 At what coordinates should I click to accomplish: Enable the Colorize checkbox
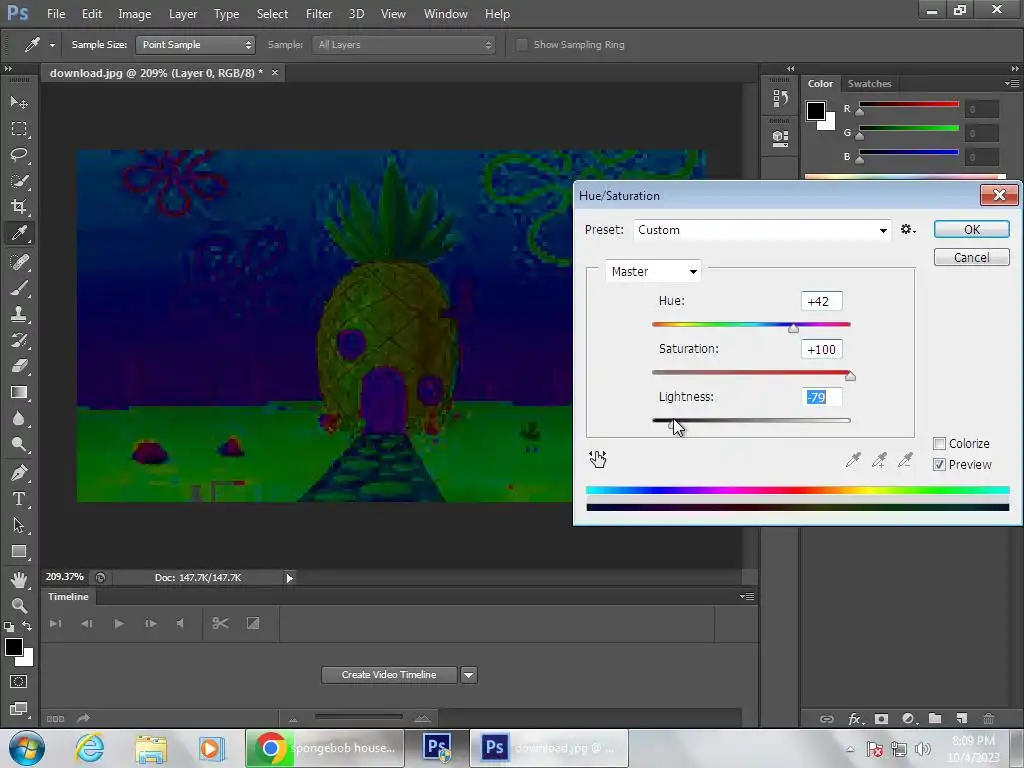[940, 443]
